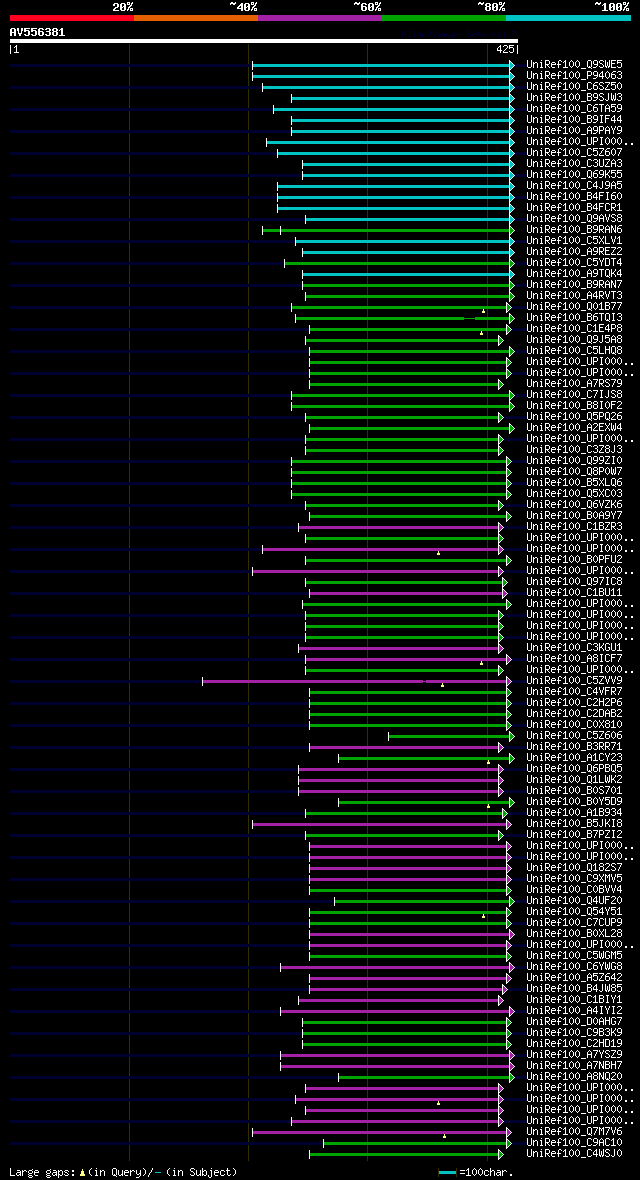The height and width of the screenshot is (1180, 640).
Task: Select the last hit UniRef100_C4WSJ0
Action: 574,1153
